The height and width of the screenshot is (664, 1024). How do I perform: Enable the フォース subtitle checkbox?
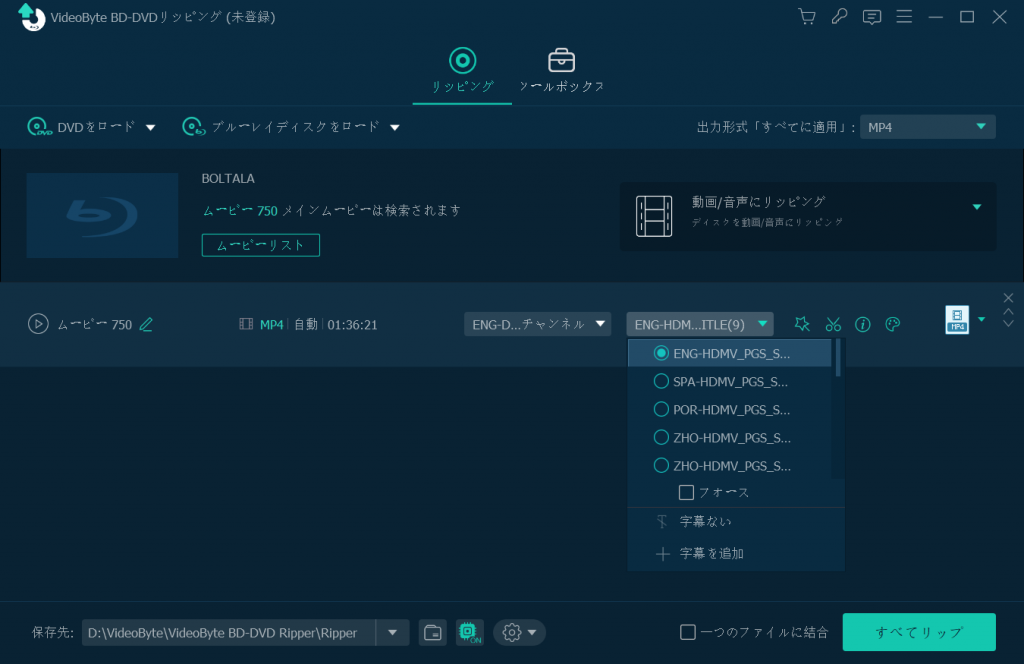(688, 492)
